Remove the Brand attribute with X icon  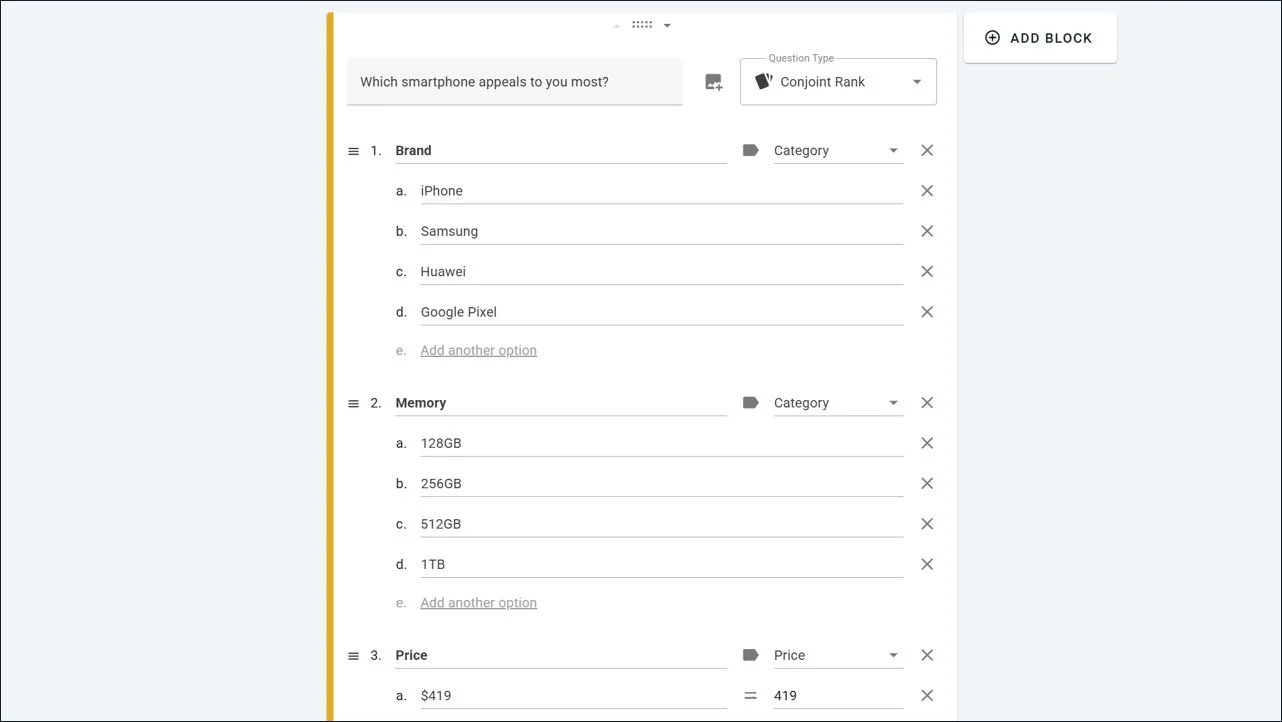927,150
